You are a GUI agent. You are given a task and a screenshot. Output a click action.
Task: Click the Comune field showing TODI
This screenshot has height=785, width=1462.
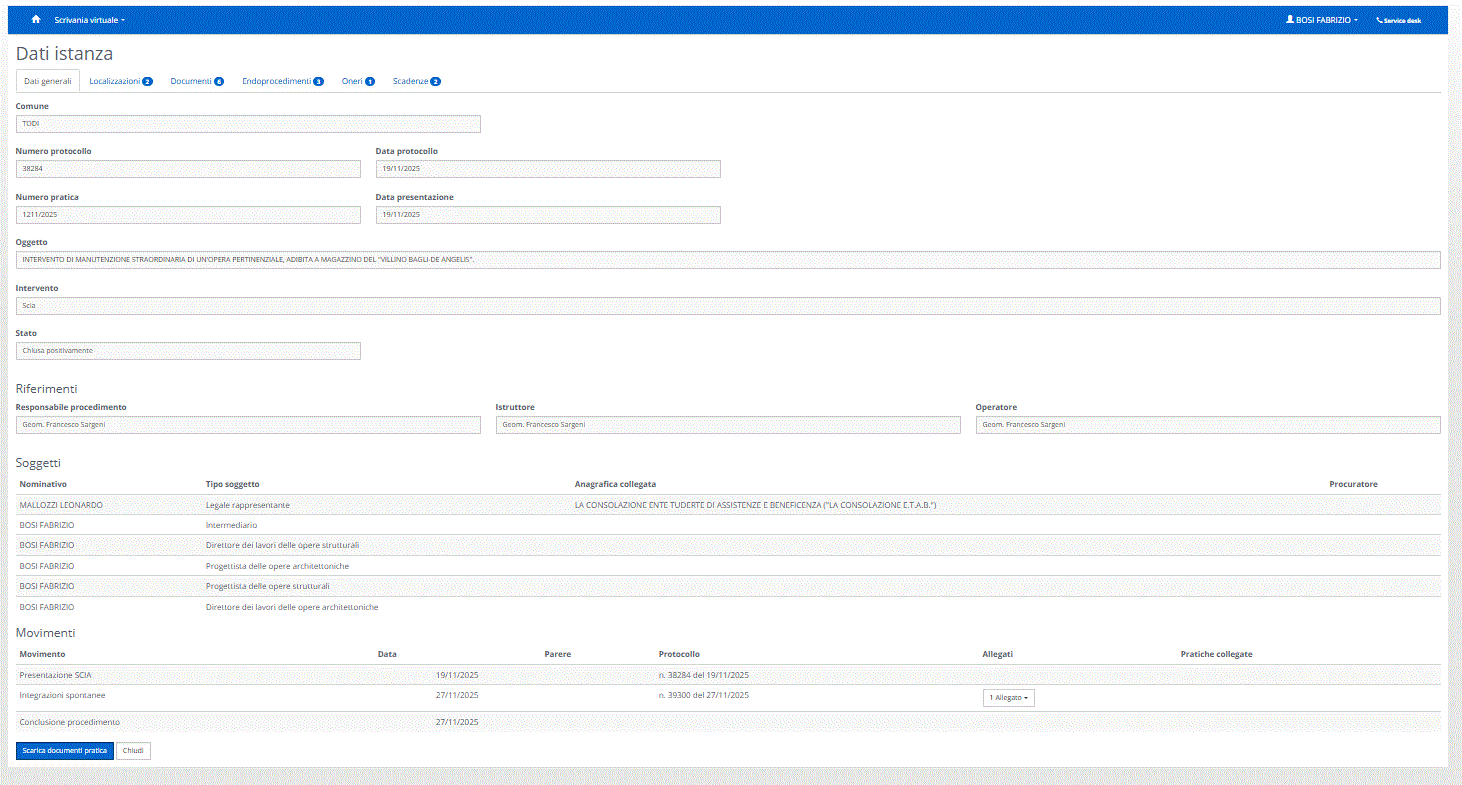[x=248, y=124]
